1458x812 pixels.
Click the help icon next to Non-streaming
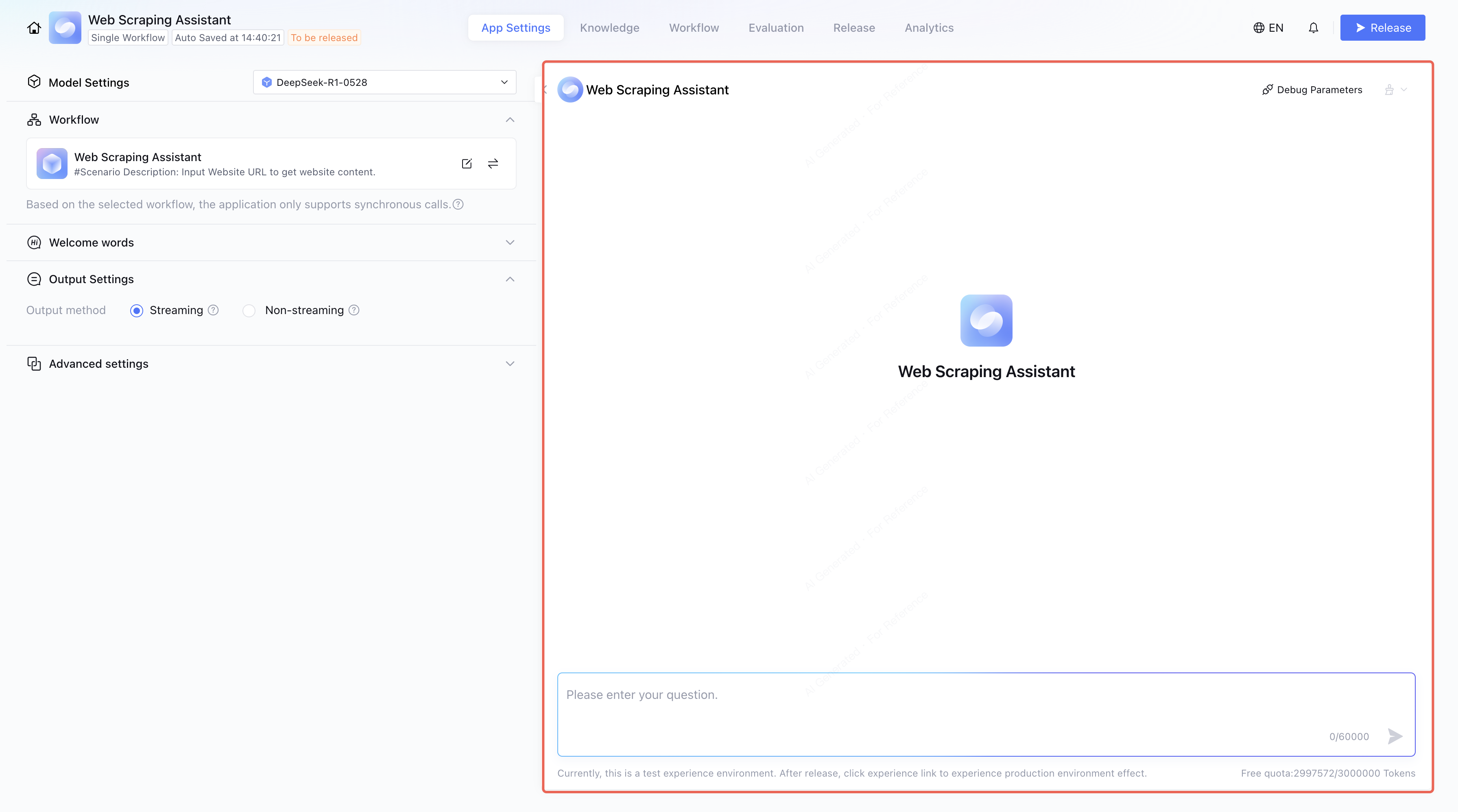point(354,310)
